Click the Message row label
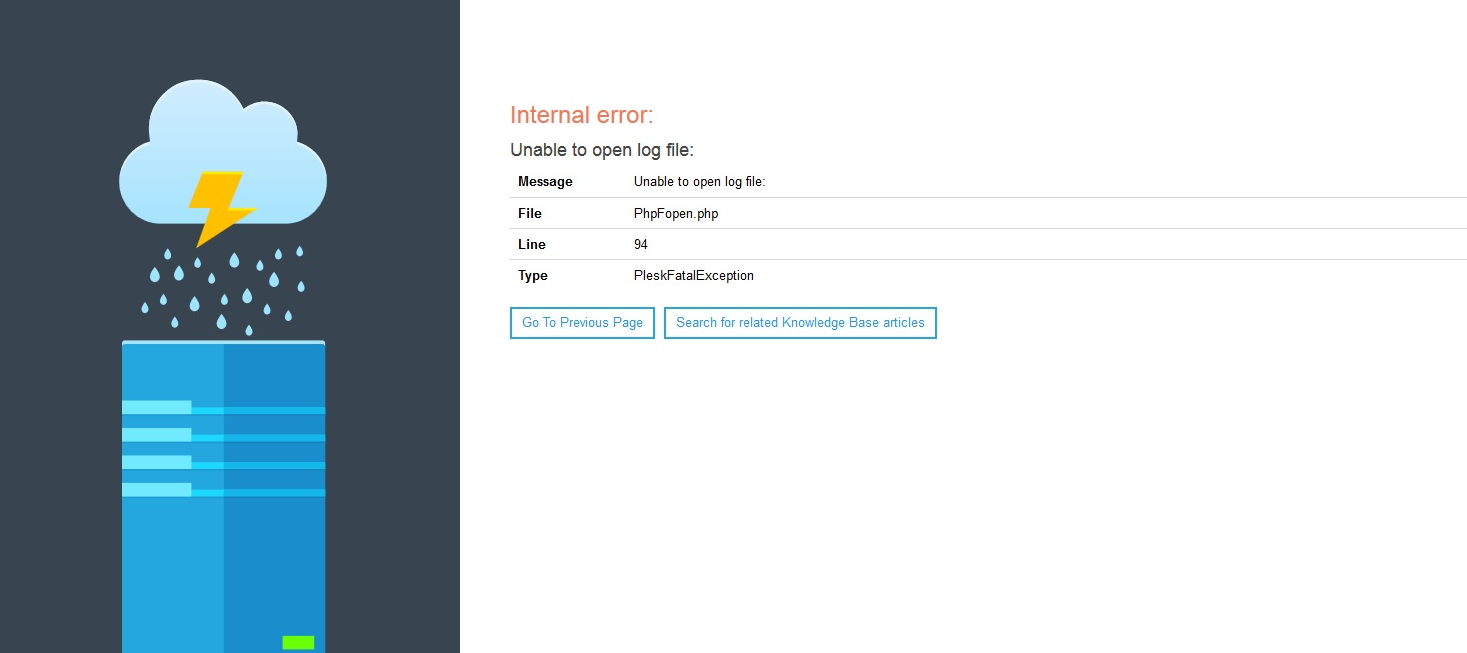The width and height of the screenshot is (1467, 653). coord(545,182)
